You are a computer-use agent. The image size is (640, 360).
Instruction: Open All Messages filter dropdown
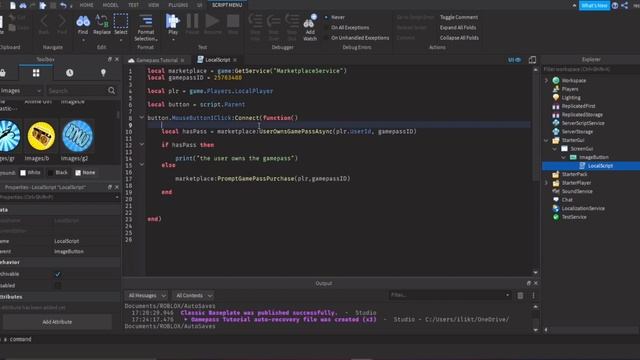tap(147, 296)
